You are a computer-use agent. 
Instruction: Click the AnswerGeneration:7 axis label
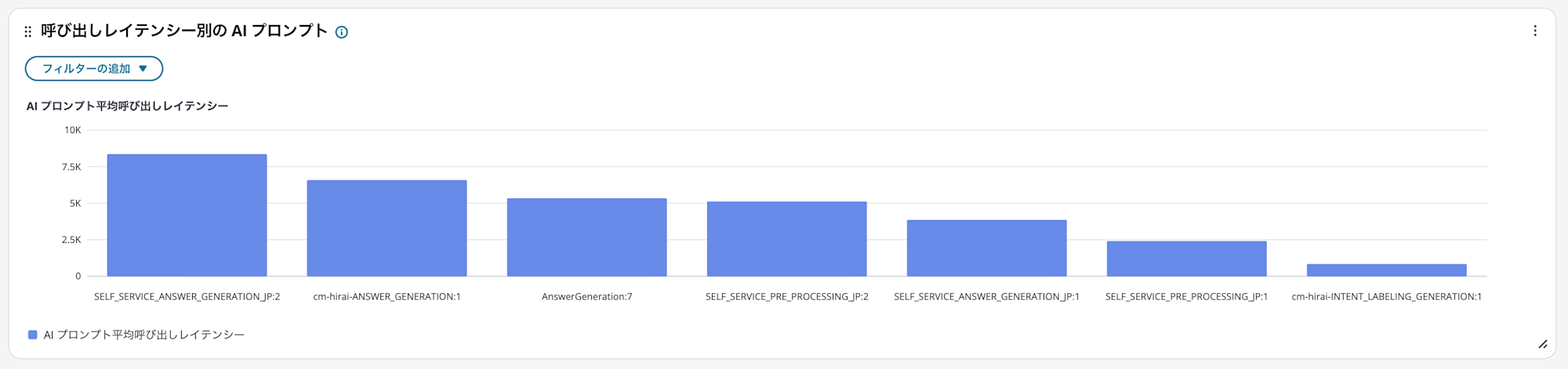click(586, 297)
